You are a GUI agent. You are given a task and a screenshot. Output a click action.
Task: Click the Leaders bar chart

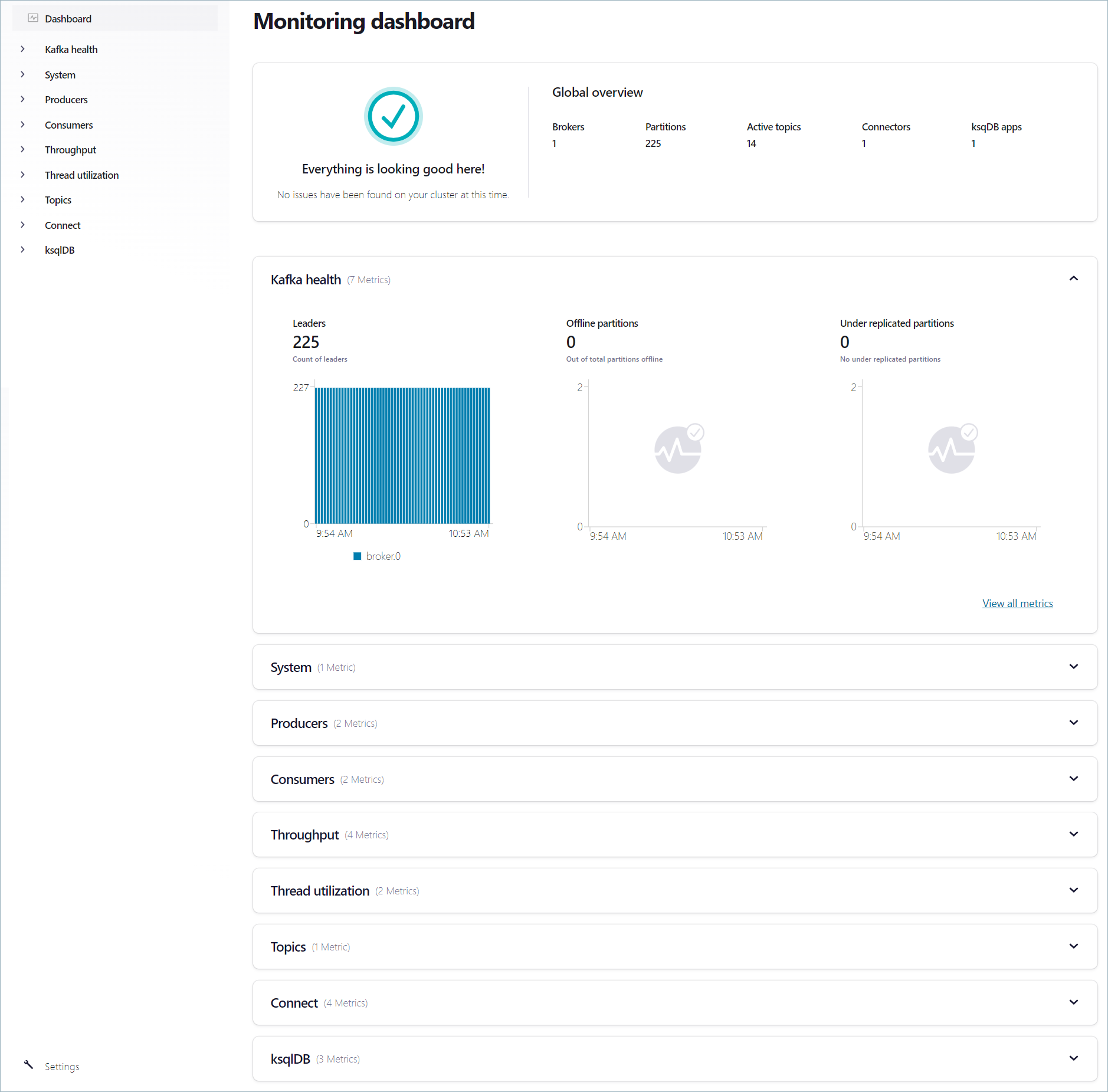coord(402,455)
